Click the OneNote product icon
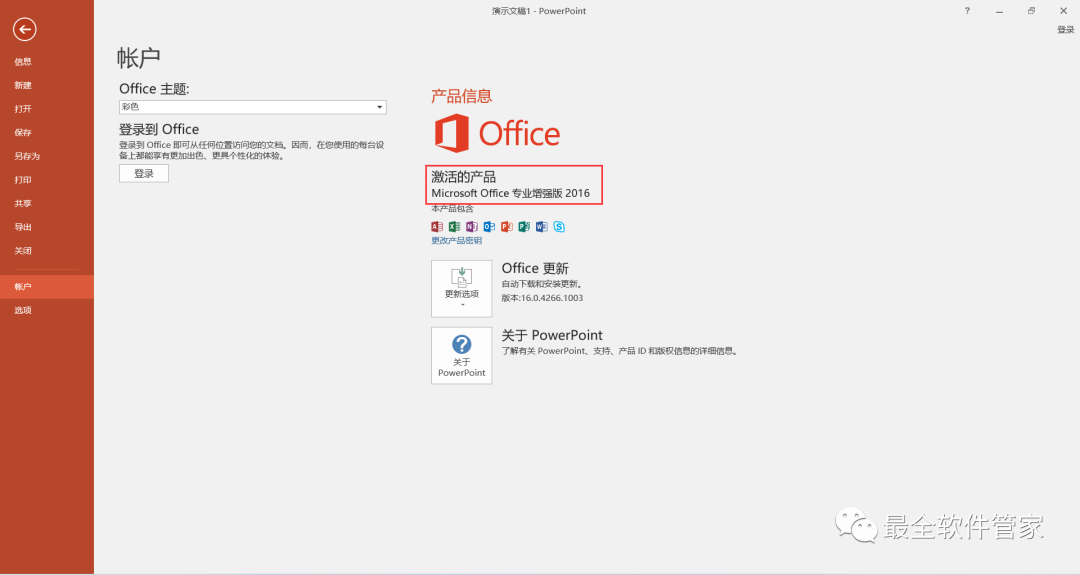The height and width of the screenshot is (575, 1080). click(x=472, y=227)
